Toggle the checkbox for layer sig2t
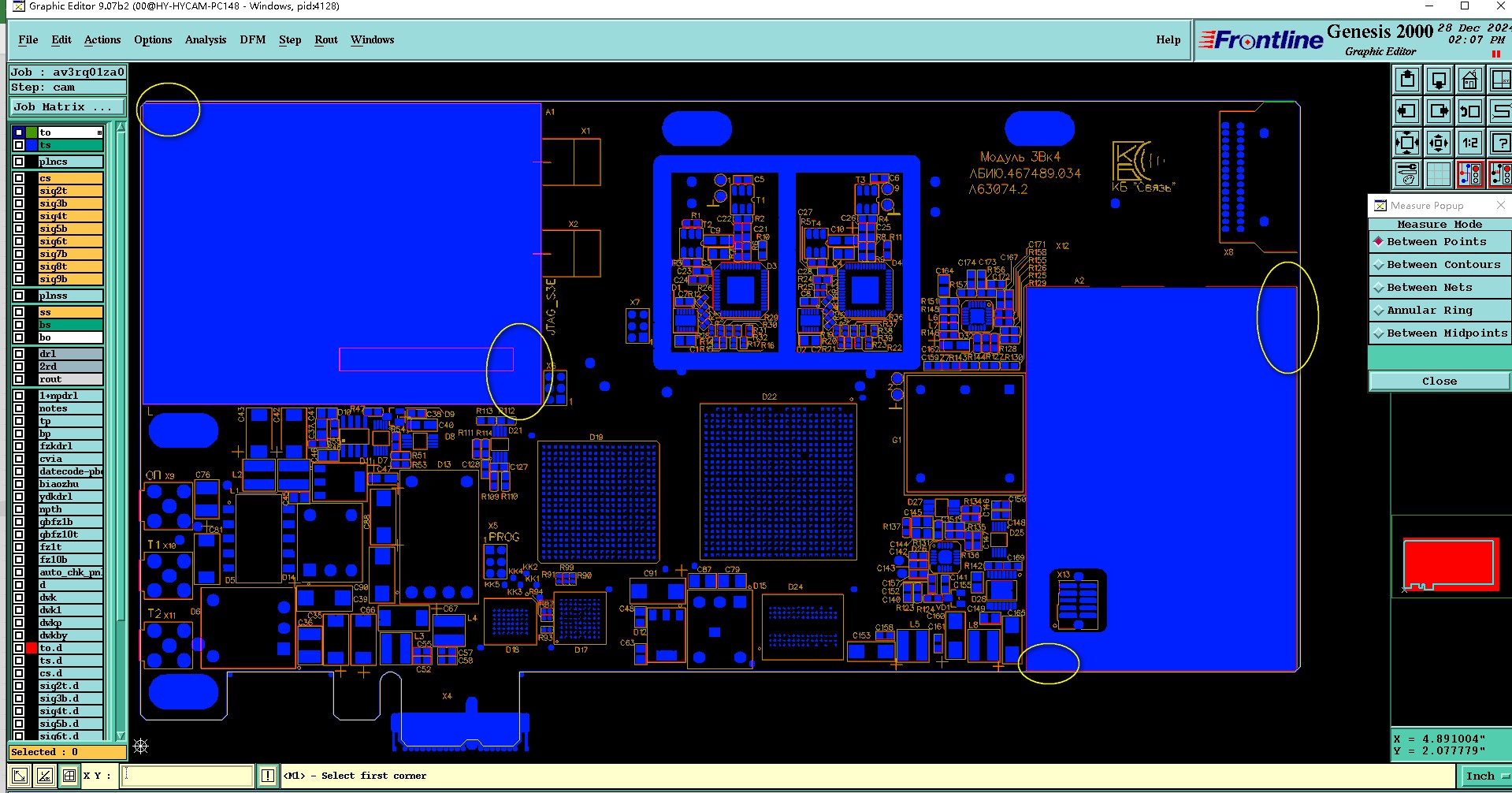Viewport: 1512px width, 793px height. (x=19, y=191)
